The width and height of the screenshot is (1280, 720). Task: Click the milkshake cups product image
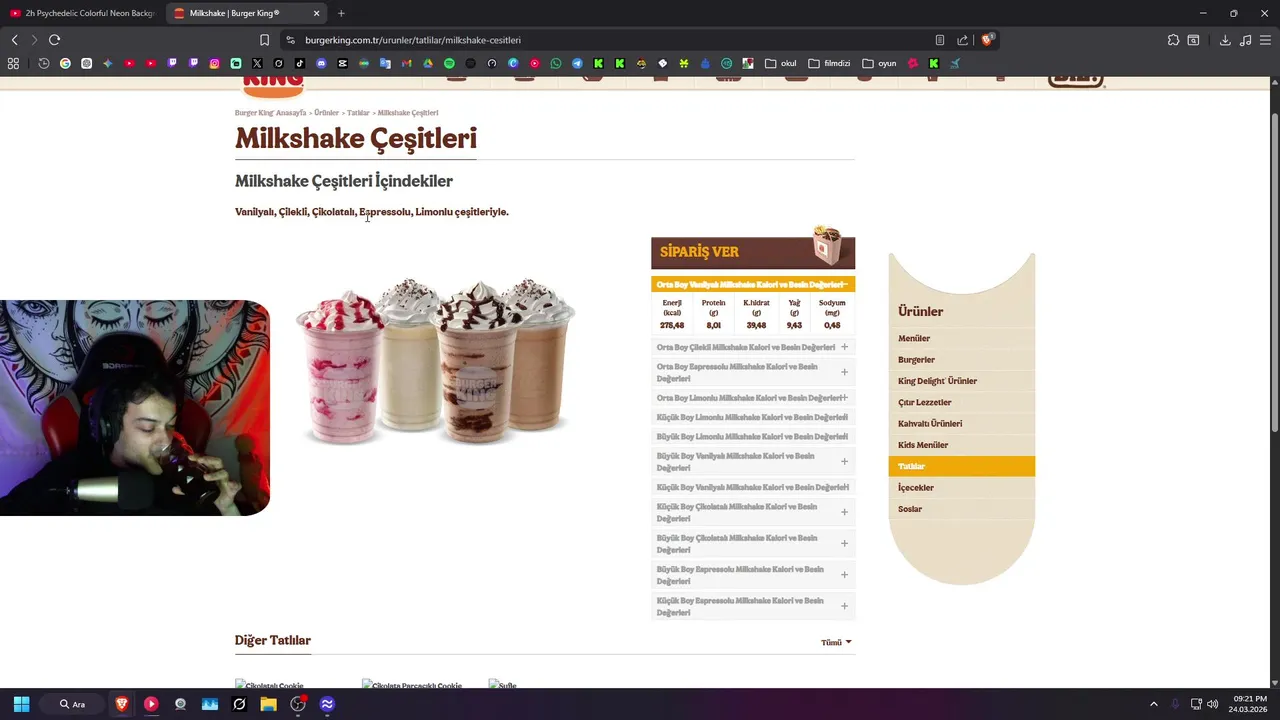point(435,360)
